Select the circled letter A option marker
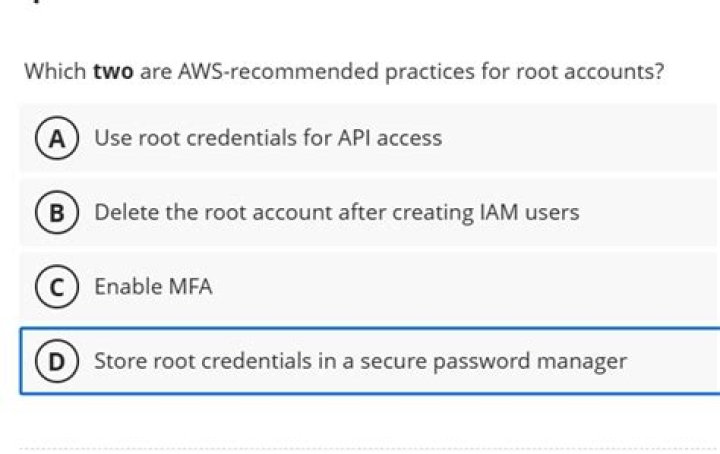The image size is (720, 454). click(51, 138)
